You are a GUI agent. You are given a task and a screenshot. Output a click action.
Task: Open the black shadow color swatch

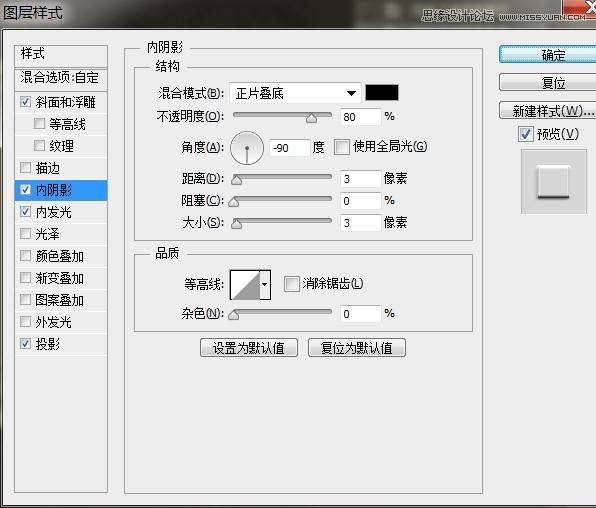point(382,93)
